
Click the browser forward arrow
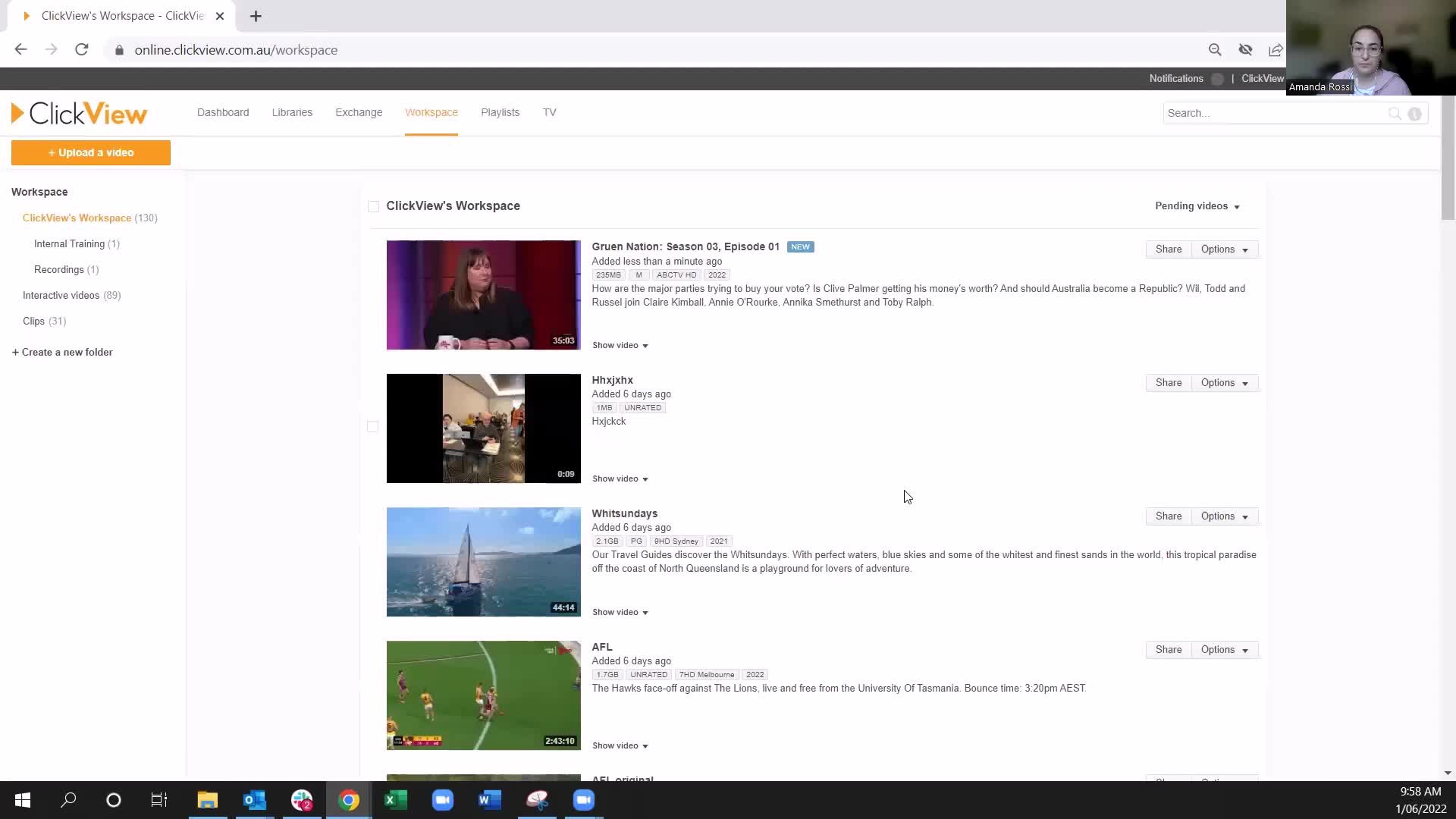(51, 49)
